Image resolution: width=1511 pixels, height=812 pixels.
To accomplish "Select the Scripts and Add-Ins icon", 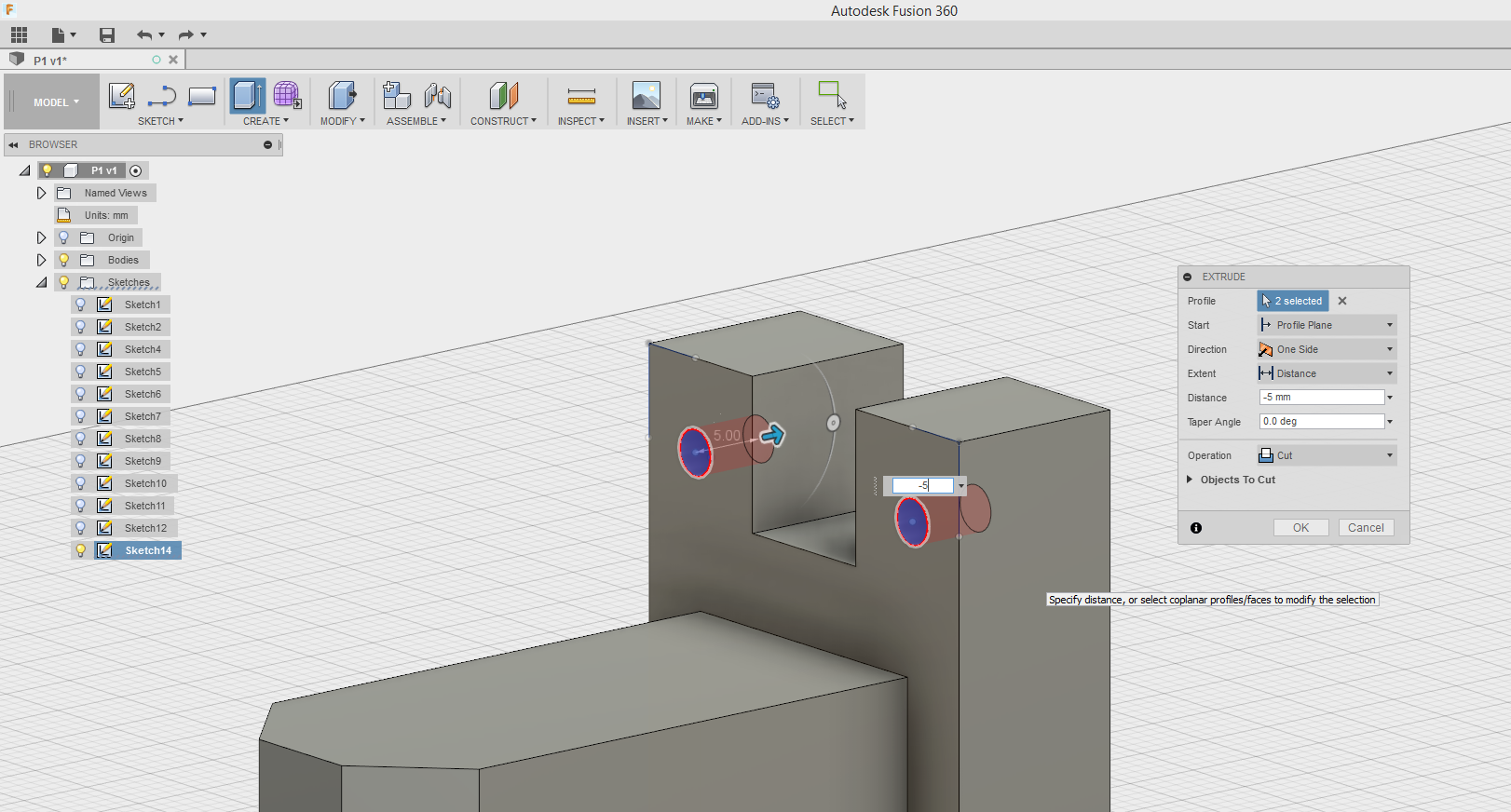I will (765, 95).
